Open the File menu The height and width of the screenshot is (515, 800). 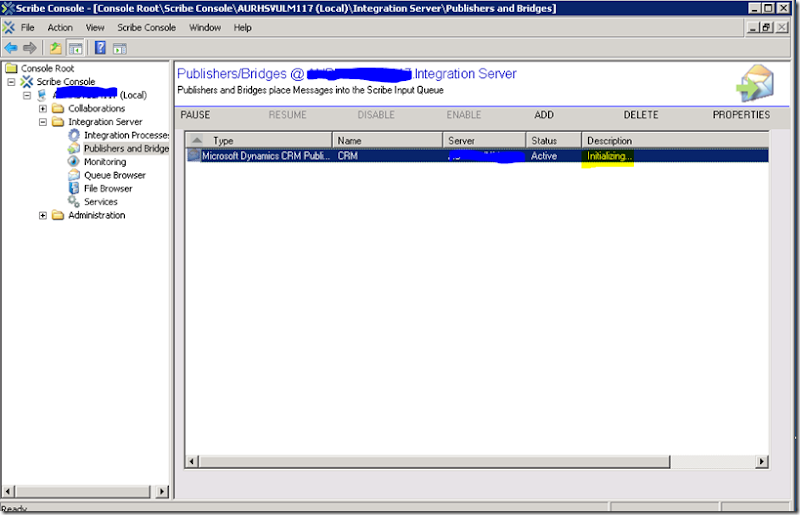[x=28, y=28]
